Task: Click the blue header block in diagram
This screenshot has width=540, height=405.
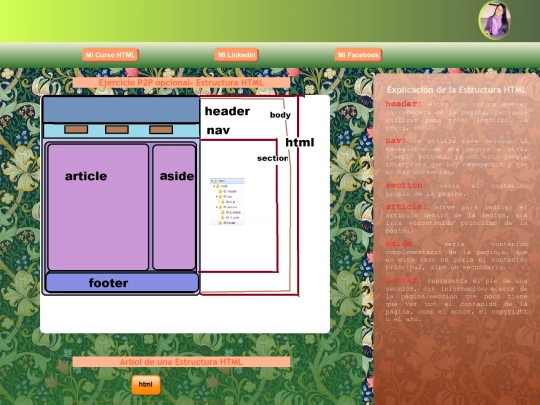Action: pyautogui.click(x=121, y=110)
